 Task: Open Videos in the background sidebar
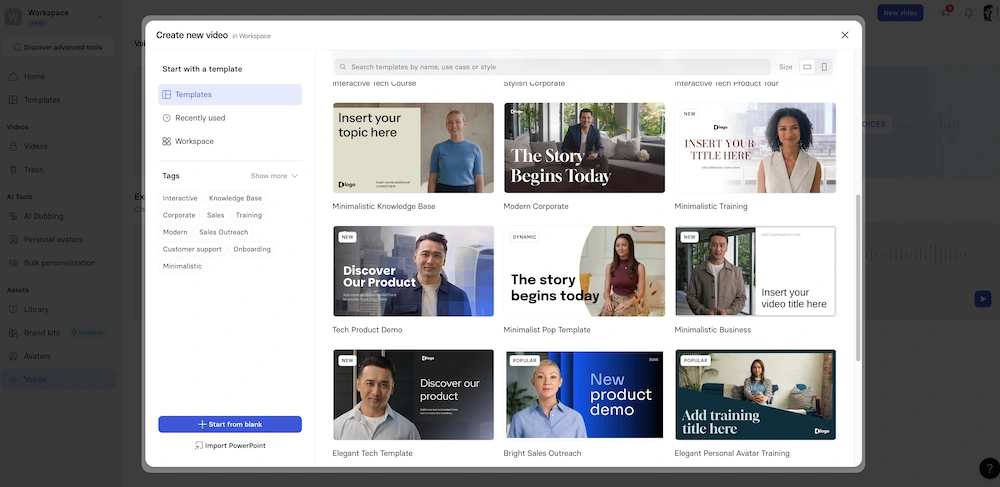(58, 147)
